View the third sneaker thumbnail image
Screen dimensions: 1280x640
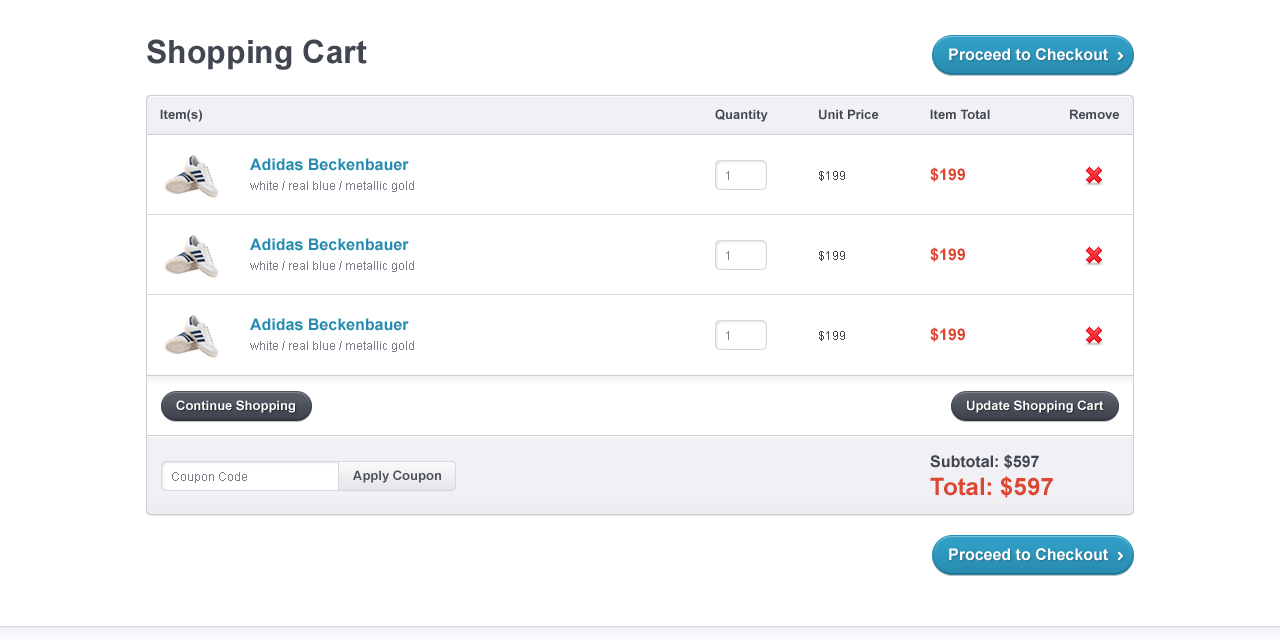pyautogui.click(x=191, y=334)
